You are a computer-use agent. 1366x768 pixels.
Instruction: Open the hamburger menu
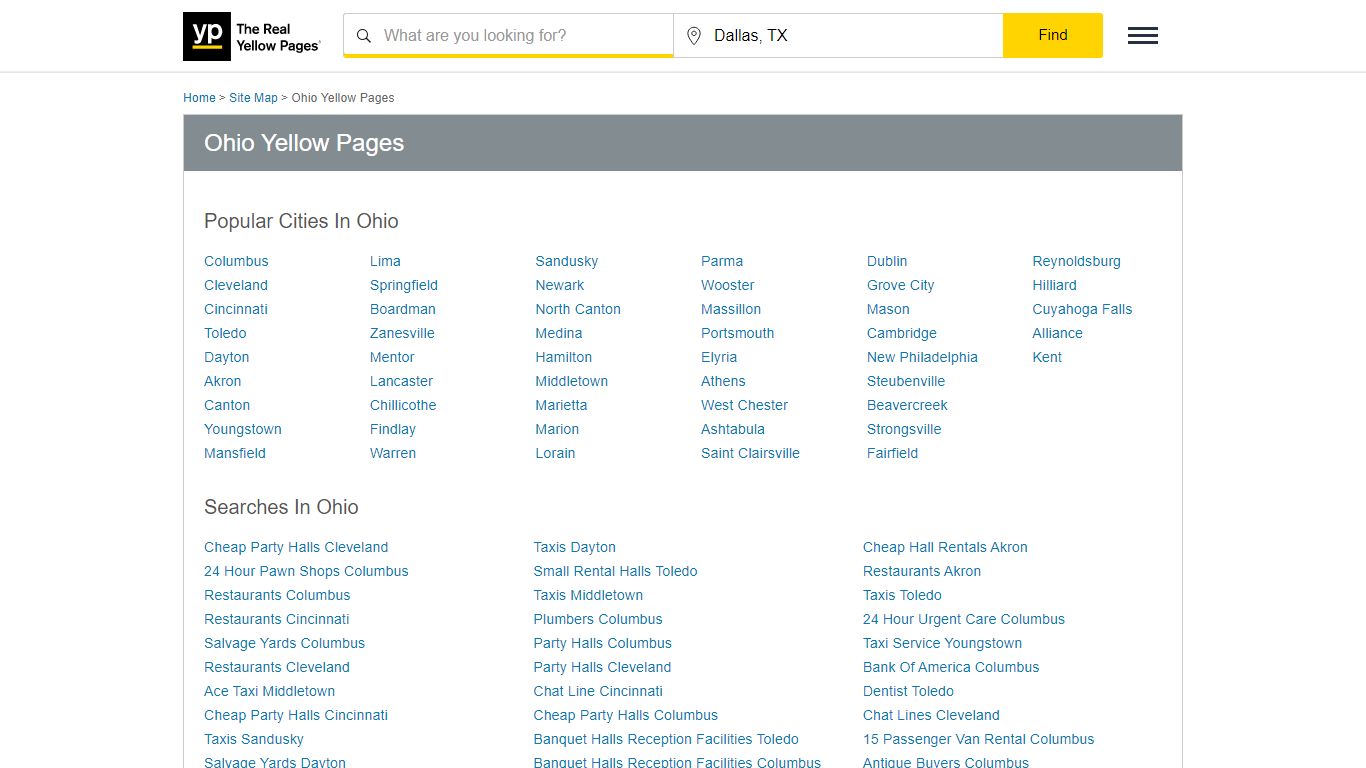[1143, 36]
